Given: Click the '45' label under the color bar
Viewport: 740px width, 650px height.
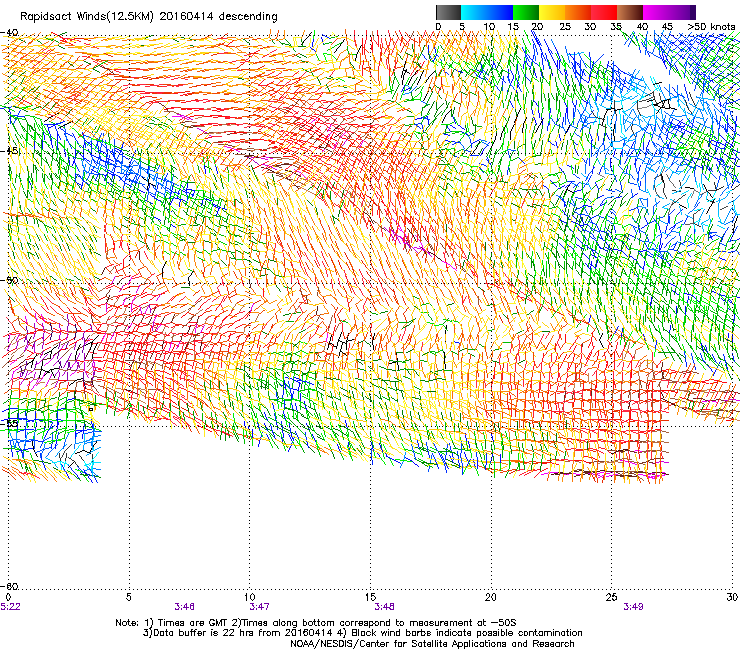Looking at the screenshot, I should (667, 27).
